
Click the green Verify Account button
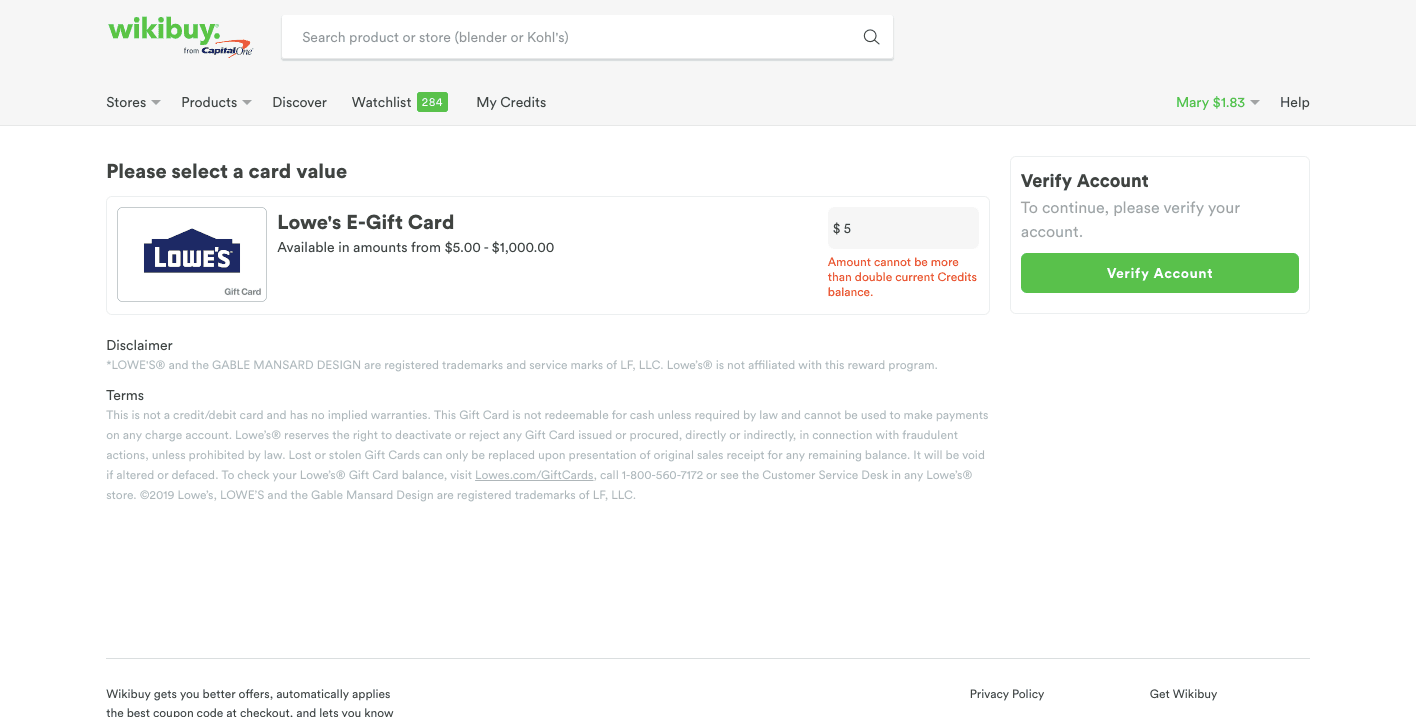pyautogui.click(x=1159, y=273)
